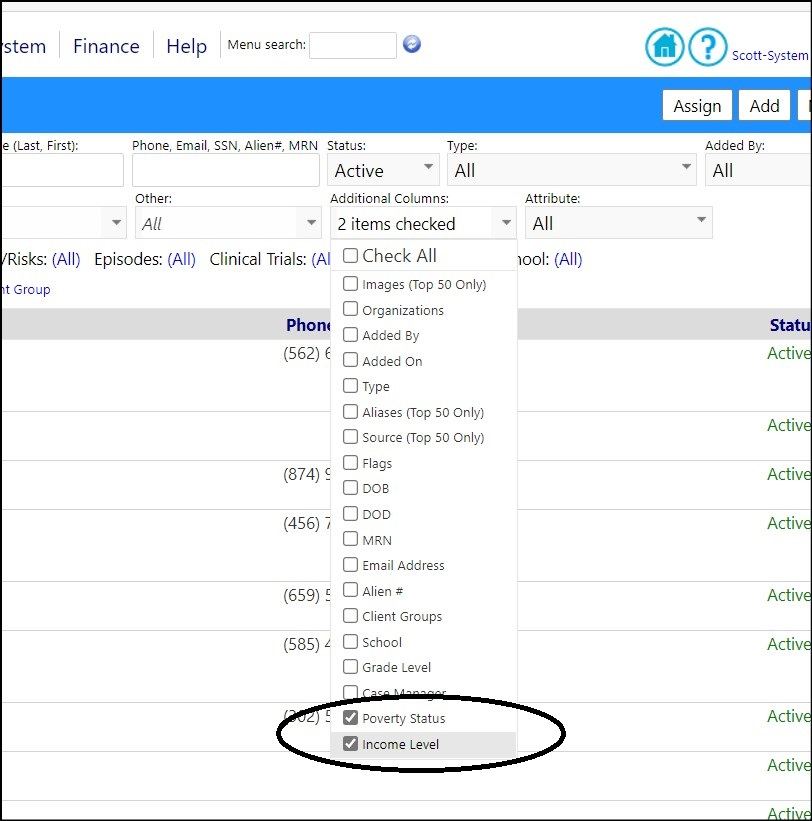Click the phone number starting (874)
The height and width of the screenshot is (821, 812).
click(x=307, y=474)
